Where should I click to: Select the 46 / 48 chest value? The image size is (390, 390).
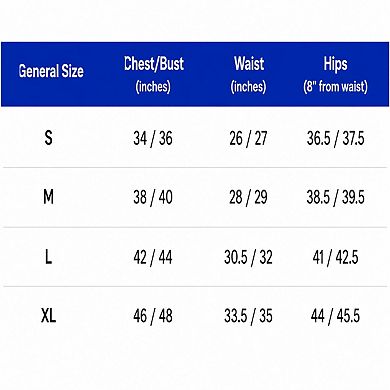click(x=153, y=316)
